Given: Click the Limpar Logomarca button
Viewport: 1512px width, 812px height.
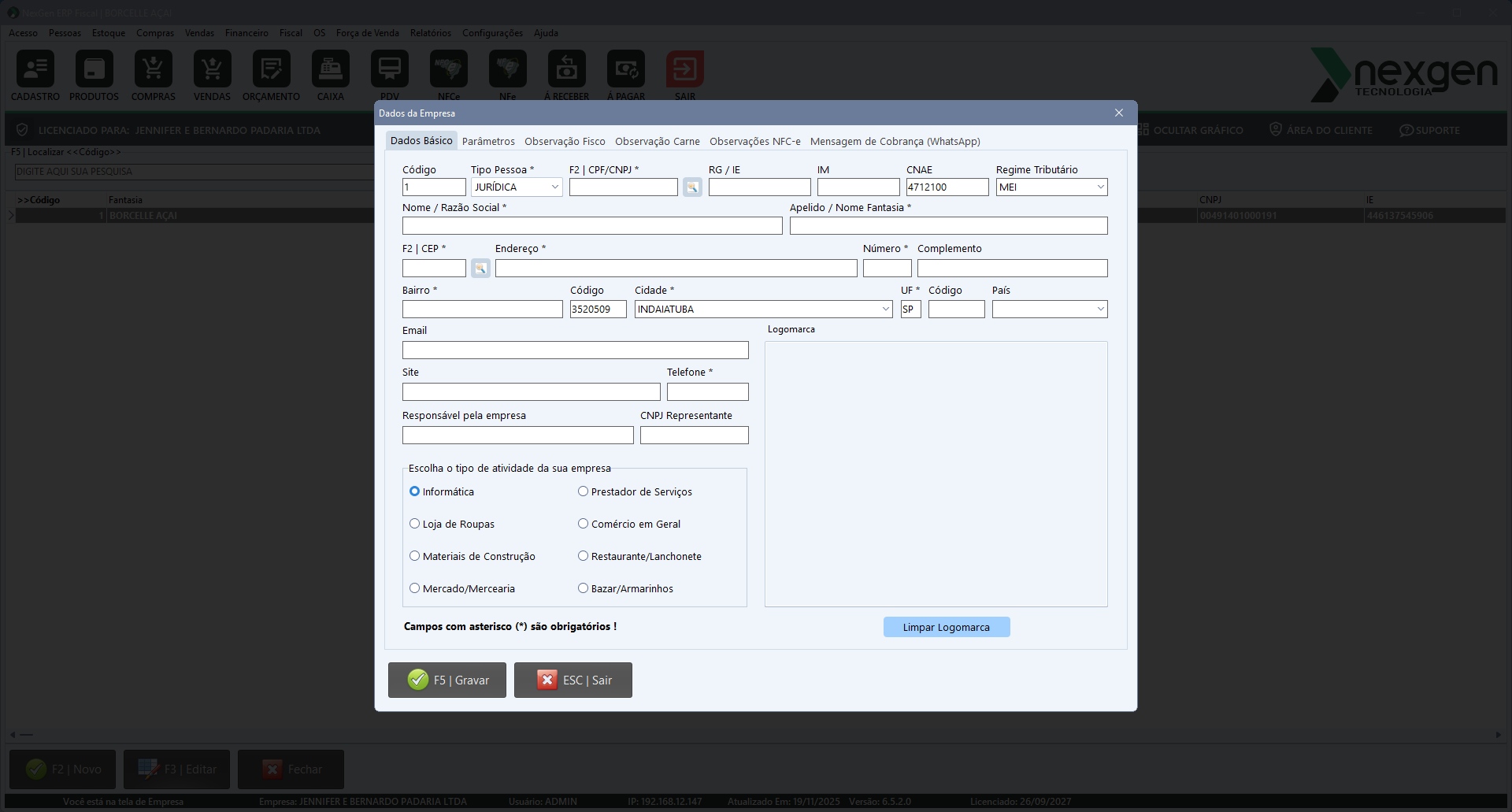Looking at the screenshot, I should pyautogui.click(x=946, y=627).
